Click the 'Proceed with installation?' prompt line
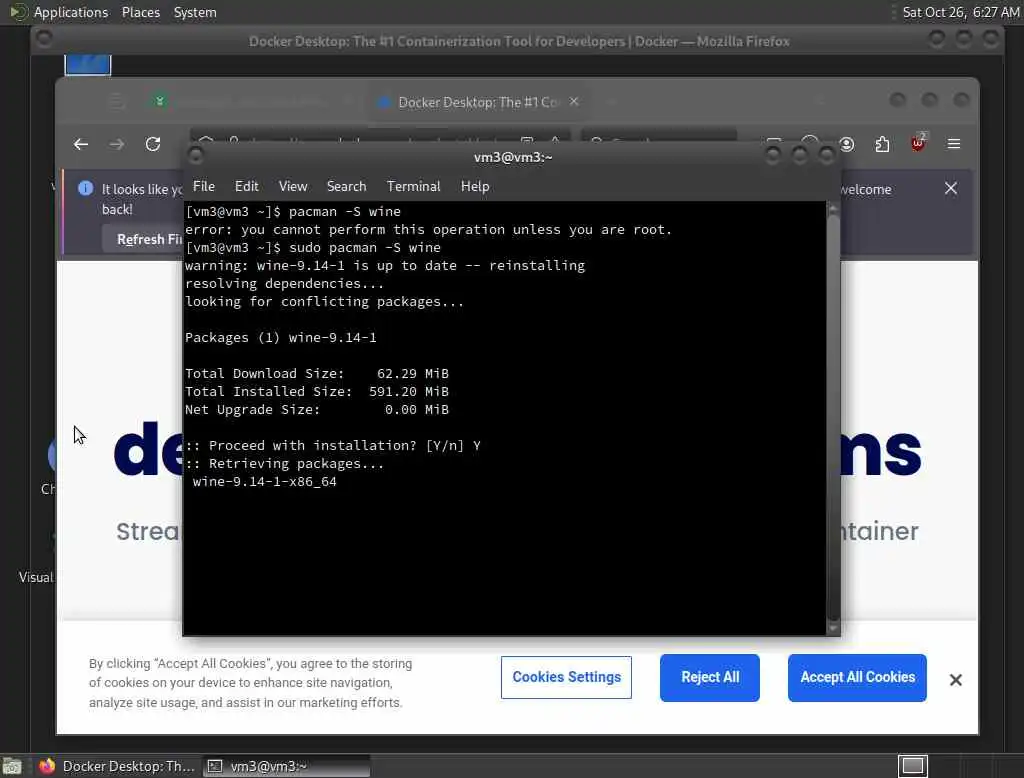This screenshot has width=1024, height=778. pos(332,446)
